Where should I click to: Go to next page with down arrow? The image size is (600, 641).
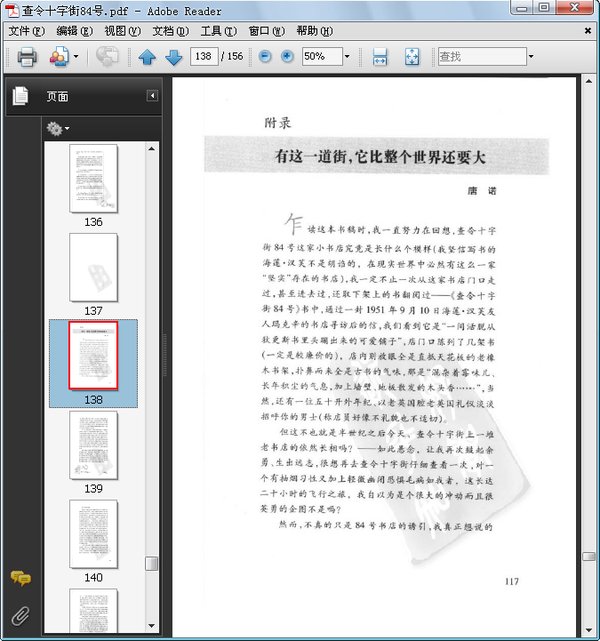tap(172, 57)
